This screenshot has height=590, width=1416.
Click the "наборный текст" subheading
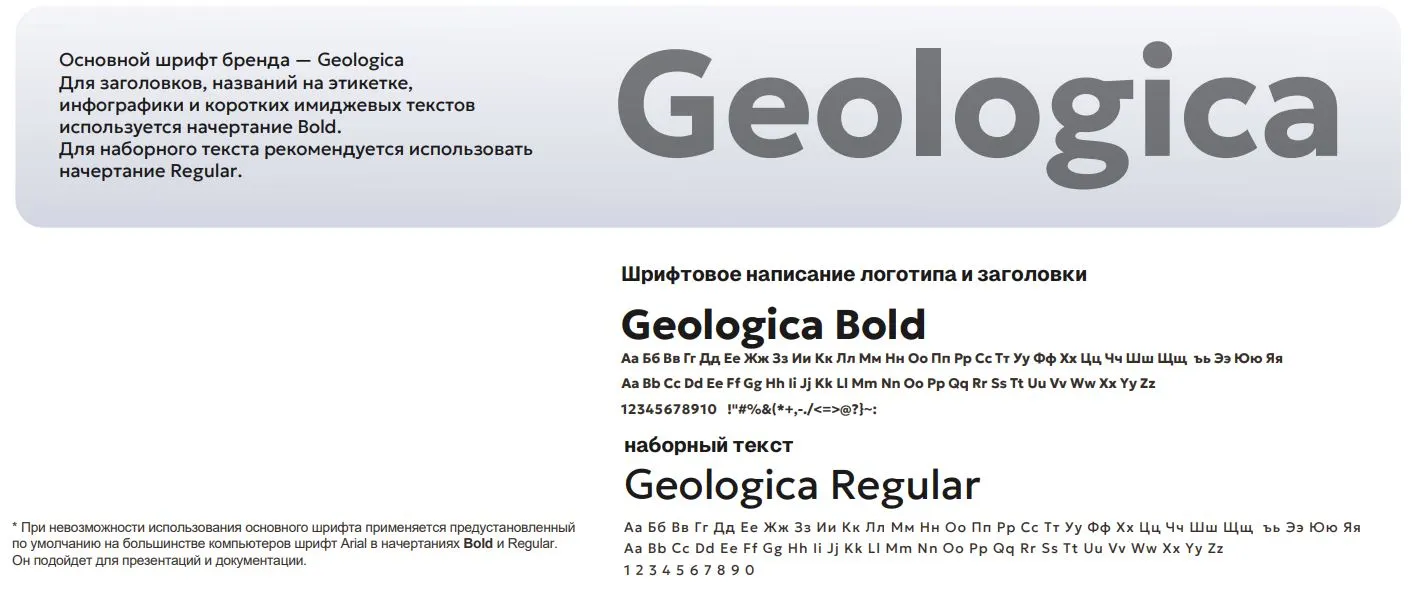pos(708,446)
